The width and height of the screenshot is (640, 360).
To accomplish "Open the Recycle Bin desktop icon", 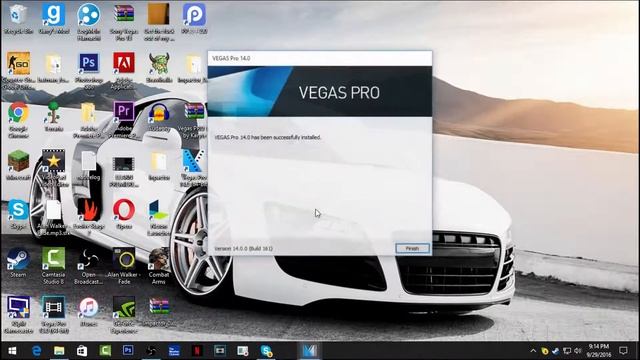I will tap(18, 18).
